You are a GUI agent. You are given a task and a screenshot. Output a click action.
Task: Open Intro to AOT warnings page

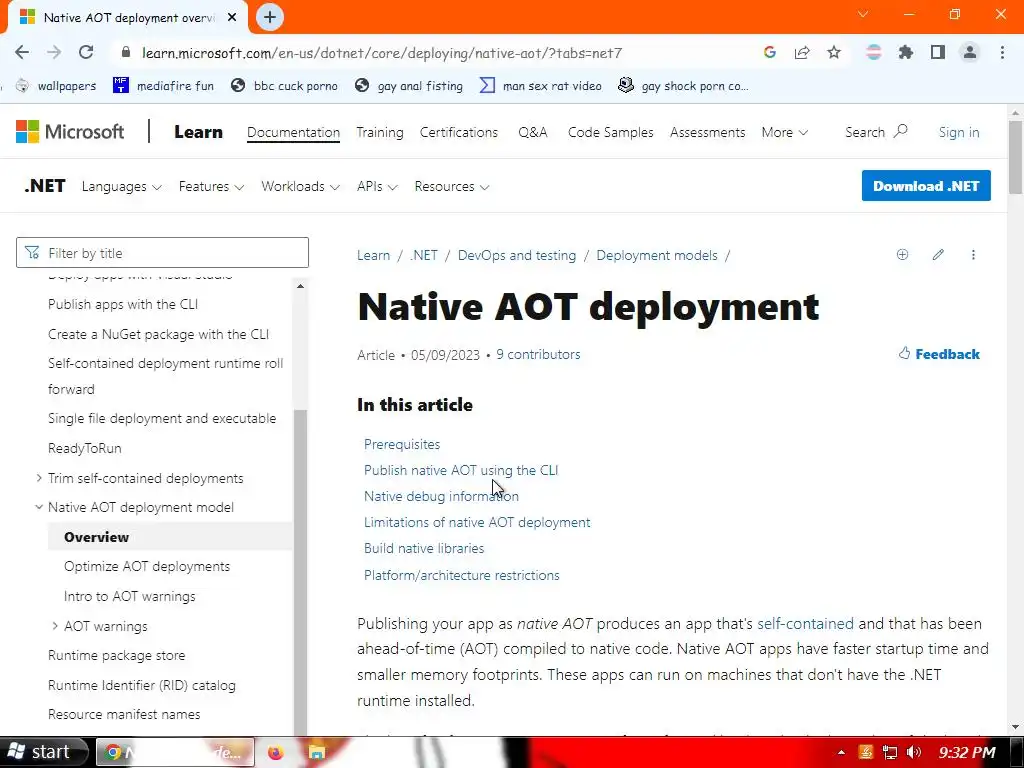click(x=129, y=596)
